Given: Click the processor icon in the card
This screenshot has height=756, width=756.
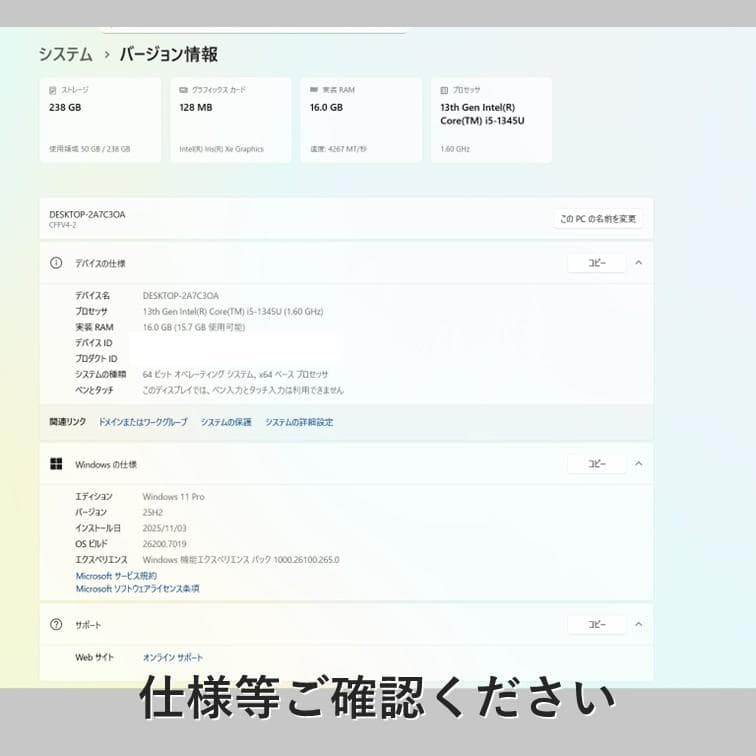Looking at the screenshot, I should pos(444,90).
